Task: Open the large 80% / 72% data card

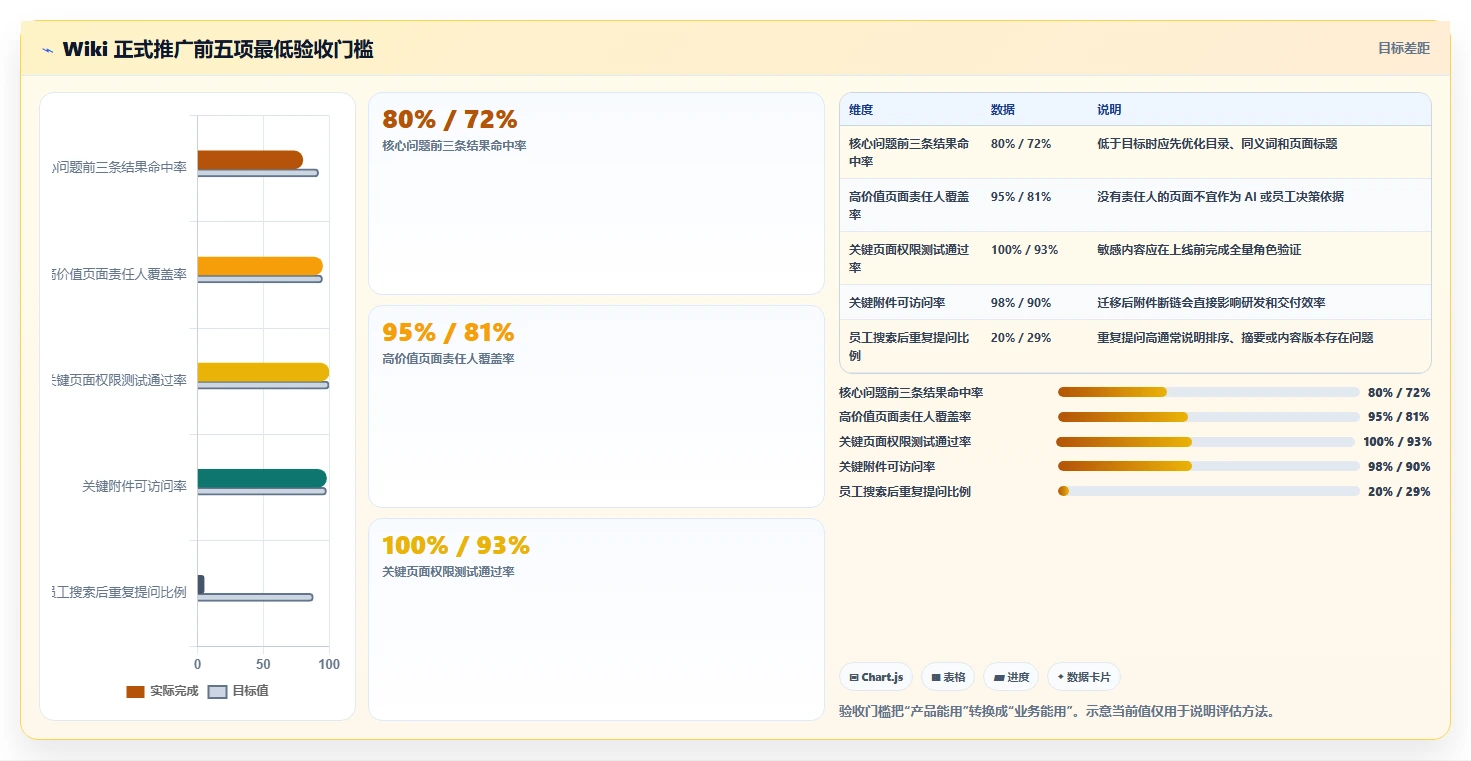Action: [596, 194]
